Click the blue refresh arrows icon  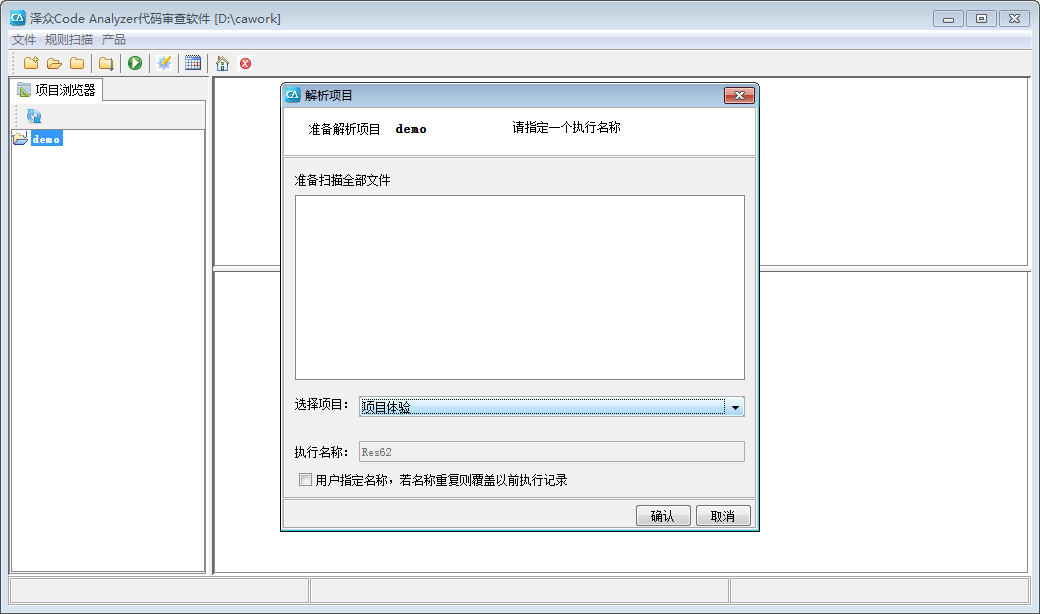[x=34, y=116]
